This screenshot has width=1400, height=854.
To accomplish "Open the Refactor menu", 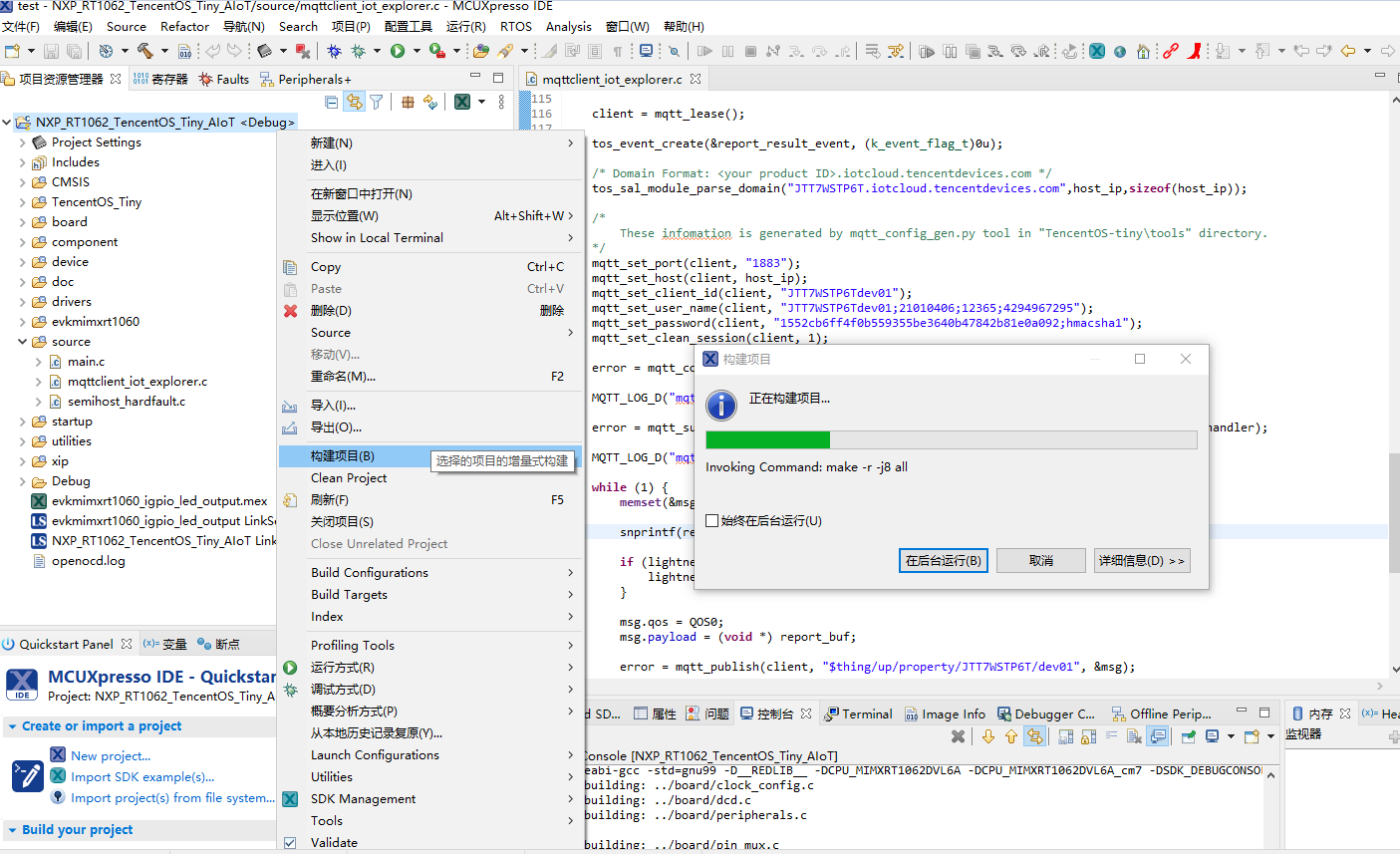I will tap(185, 27).
